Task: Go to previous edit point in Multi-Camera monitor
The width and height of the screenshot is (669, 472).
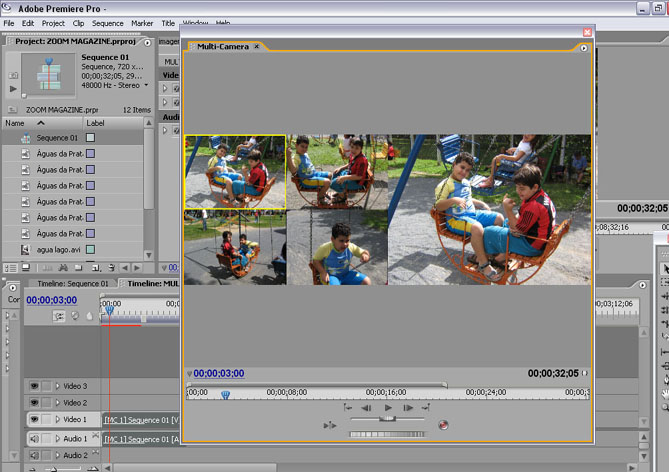Action: click(x=347, y=408)
